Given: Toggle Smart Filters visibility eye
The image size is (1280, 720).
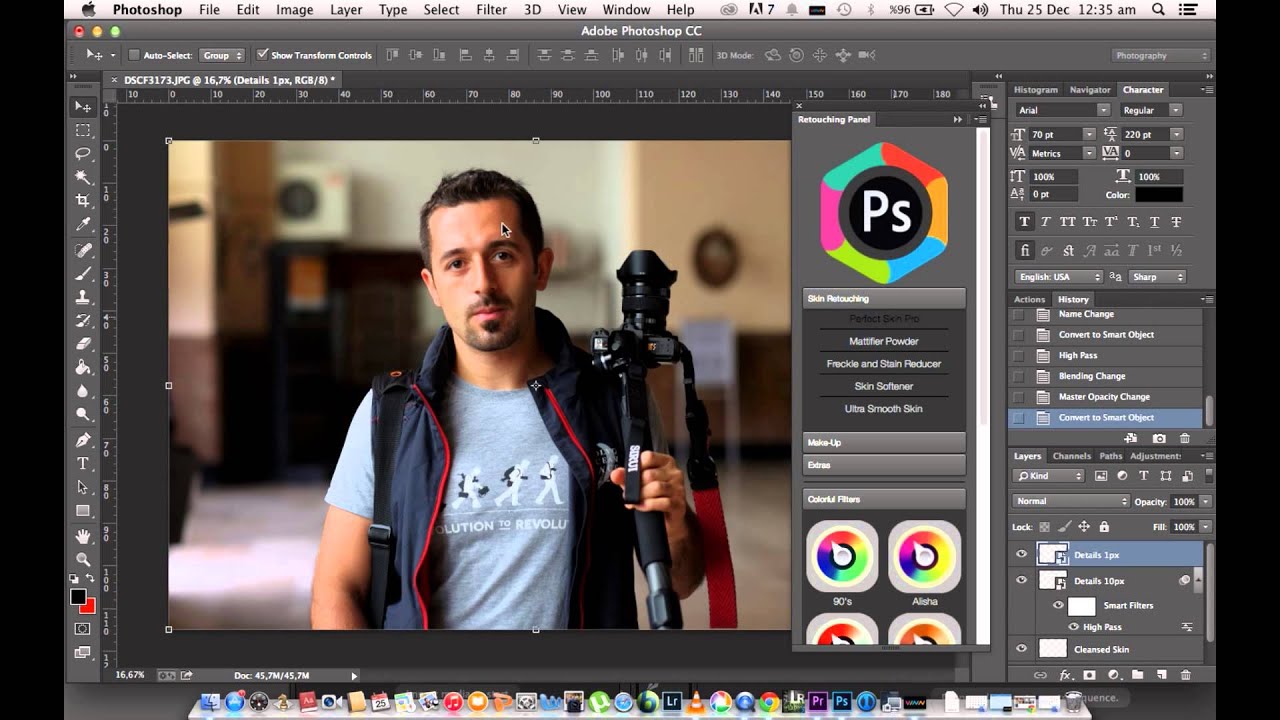Looking at the screenshot, I should pos(1058,605).
